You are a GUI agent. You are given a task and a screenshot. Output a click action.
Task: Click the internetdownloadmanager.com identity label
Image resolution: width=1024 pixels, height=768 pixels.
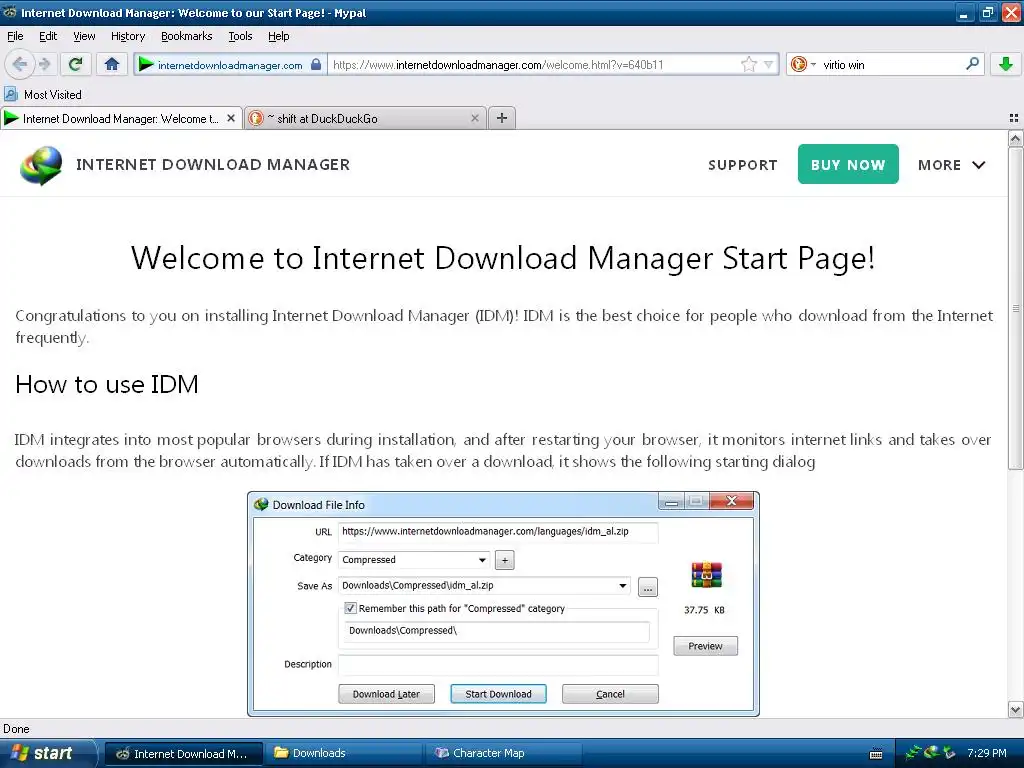[x=230, y=65]
